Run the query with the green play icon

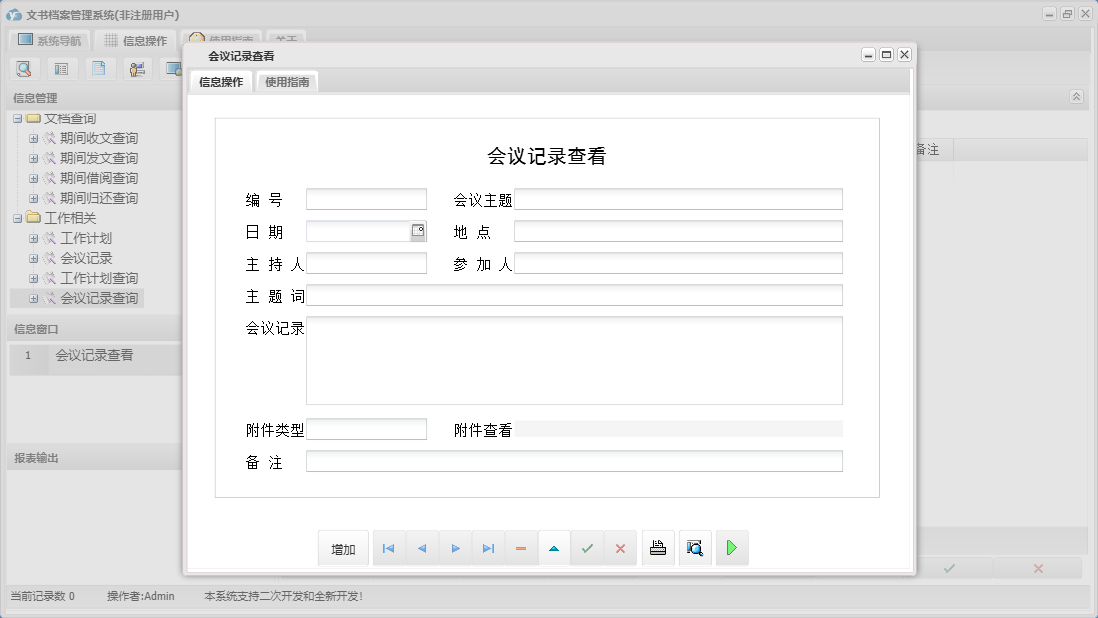[x=732, y=547]
